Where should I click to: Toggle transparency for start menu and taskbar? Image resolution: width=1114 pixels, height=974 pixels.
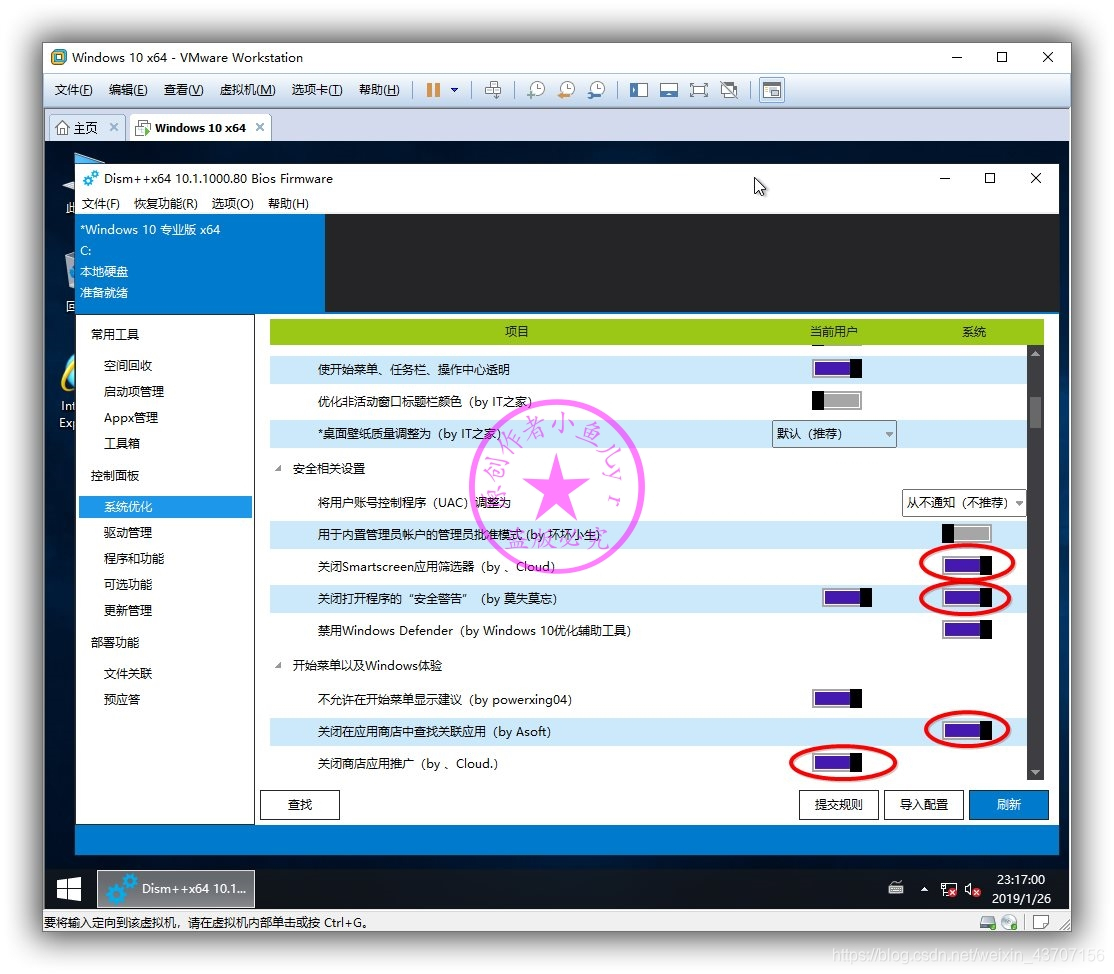pyautogui.click(x=837, y=369)
